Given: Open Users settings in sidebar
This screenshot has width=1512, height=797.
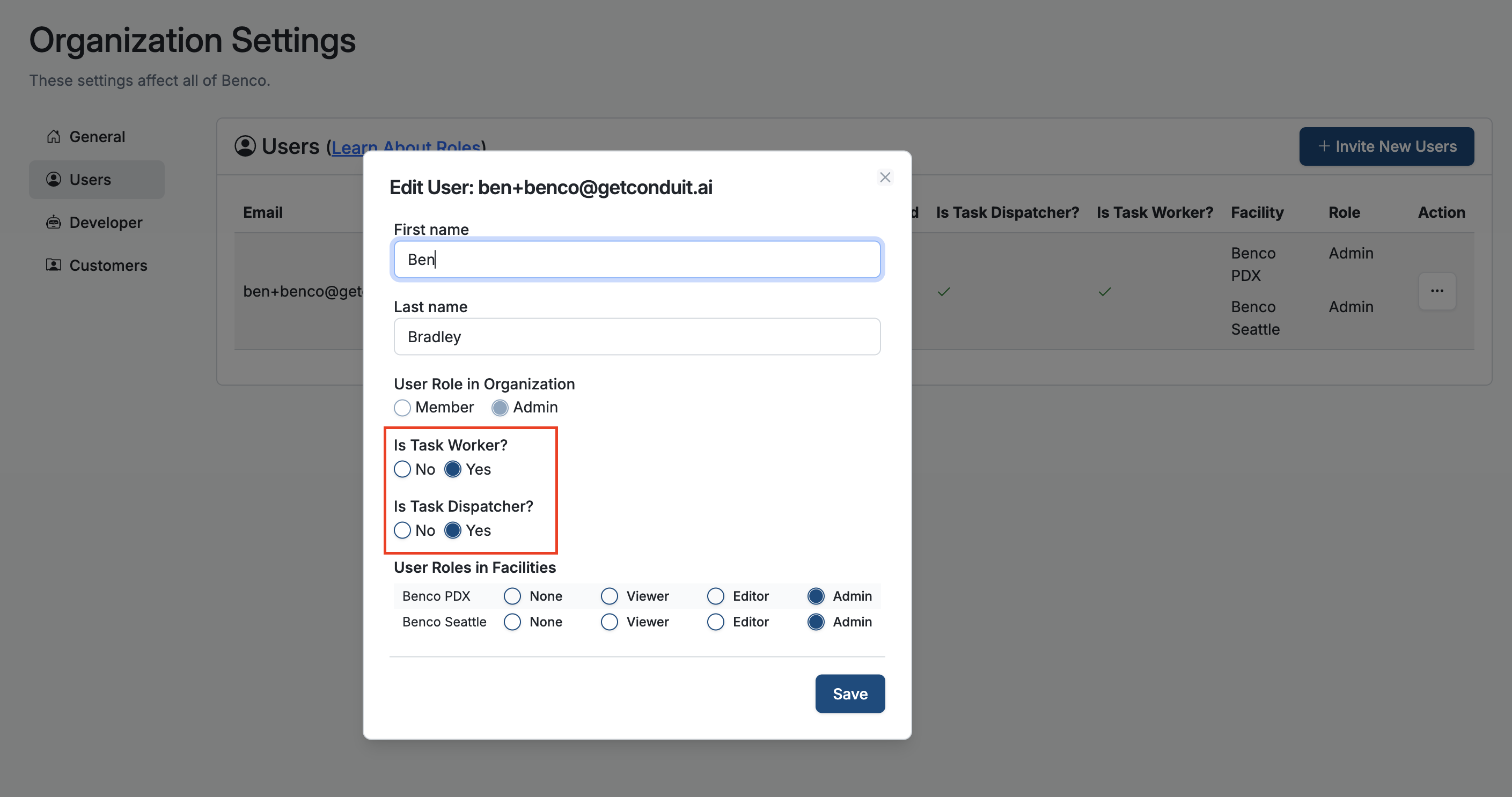Looking at the screenshot, I should click(x=97, y=180).
